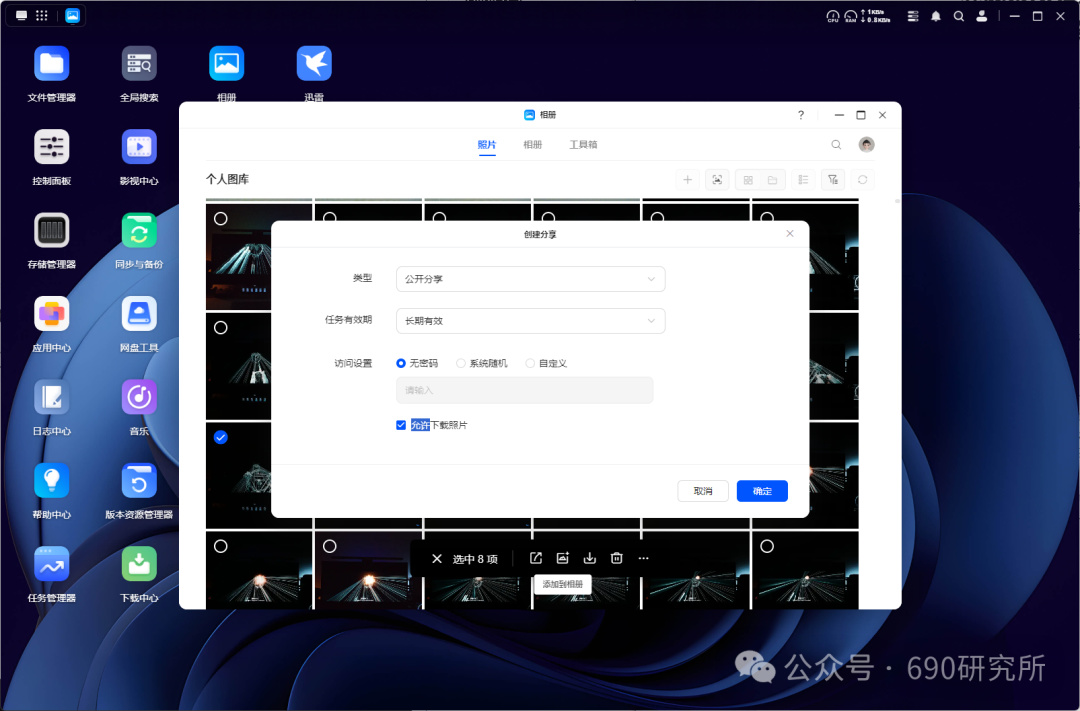Open the 文件管理器 desktop app

click(52, 64)
